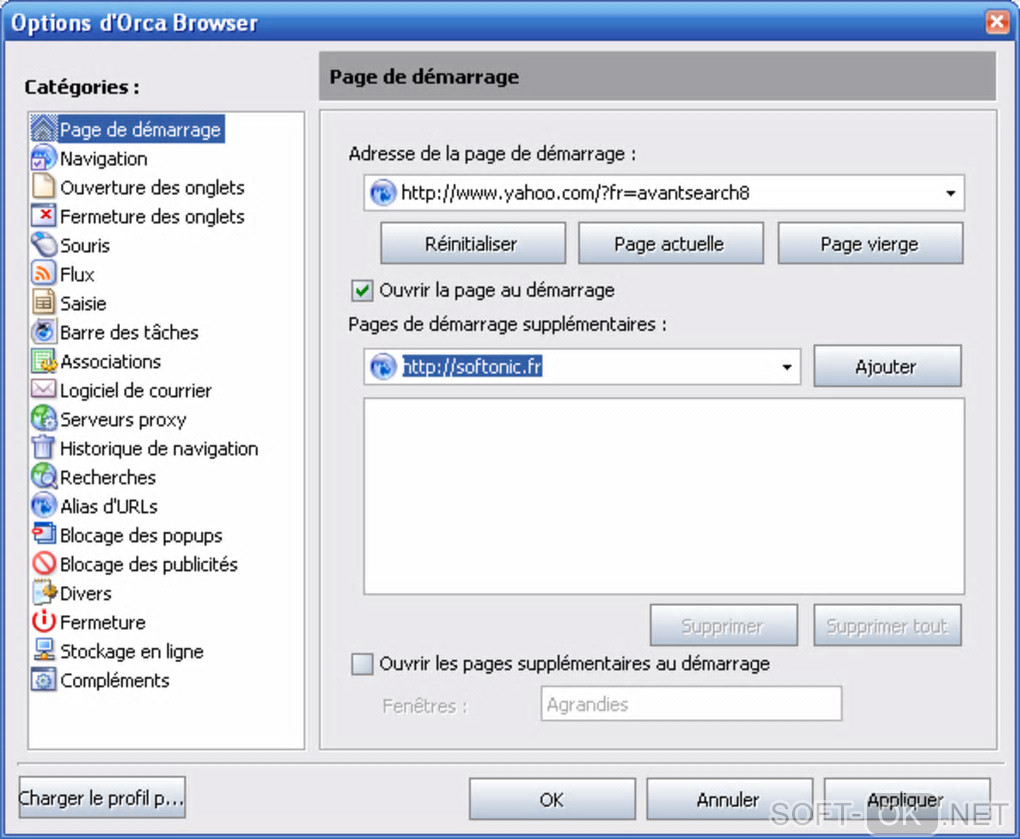Select the Navigation category
This screenshot has height=839, width=1020.
pyautogui.click(x=103, y=158)
